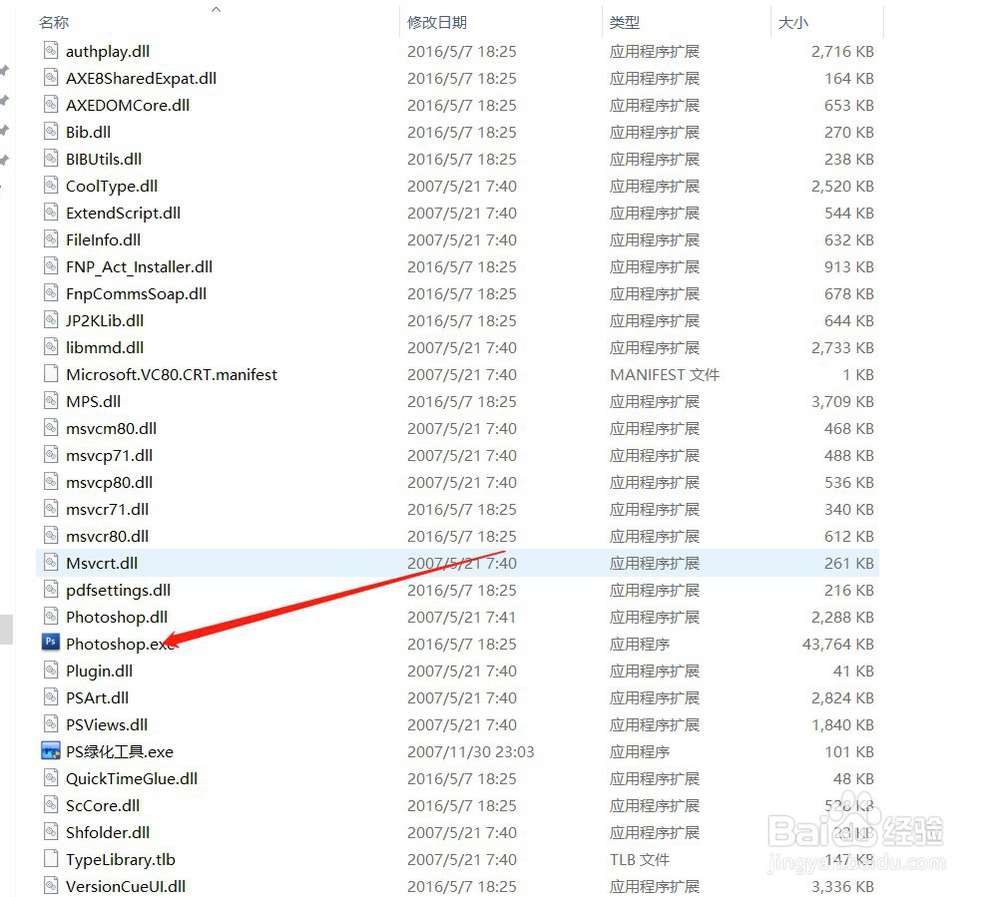Click the CoolType.dll file icon

coord(51,185)
